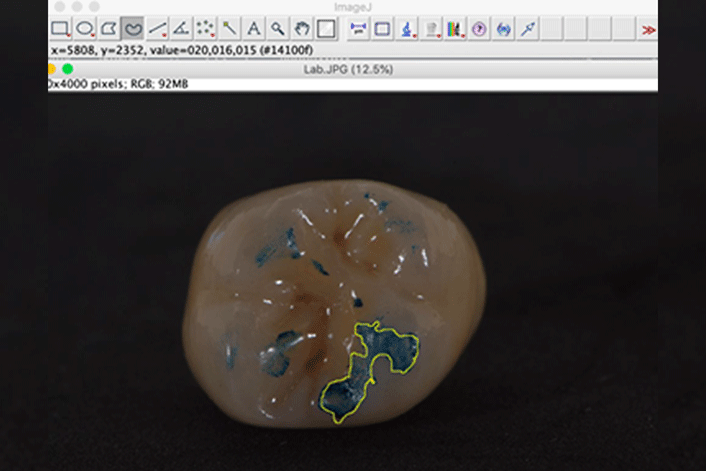Click the yellow minimize button of Lab.JPG
This screenshot has width=706, height=471.
click(x=51, y=69)
